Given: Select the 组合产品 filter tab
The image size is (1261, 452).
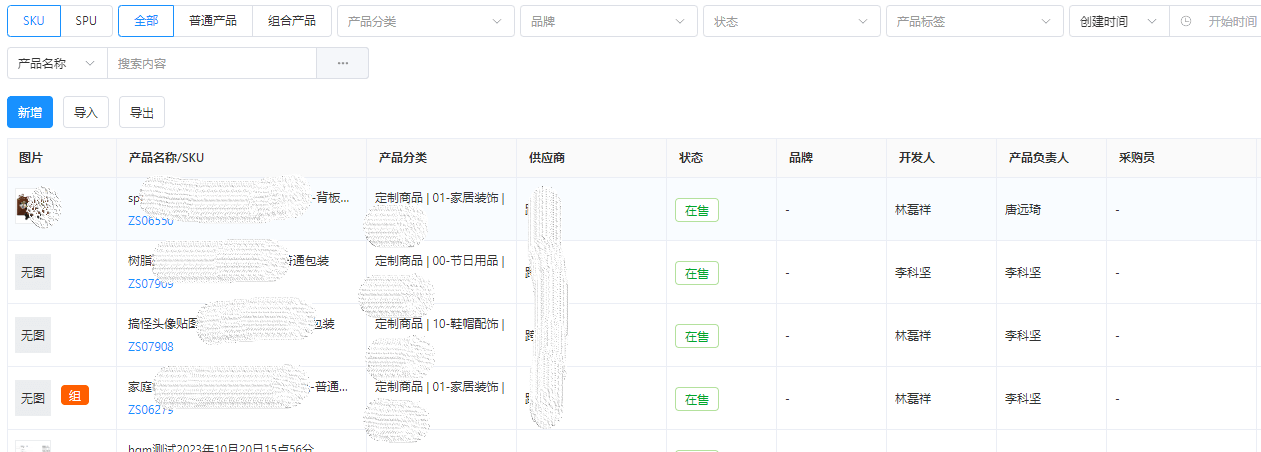Looking at the screenshot, I should click(x=292, y=21).
